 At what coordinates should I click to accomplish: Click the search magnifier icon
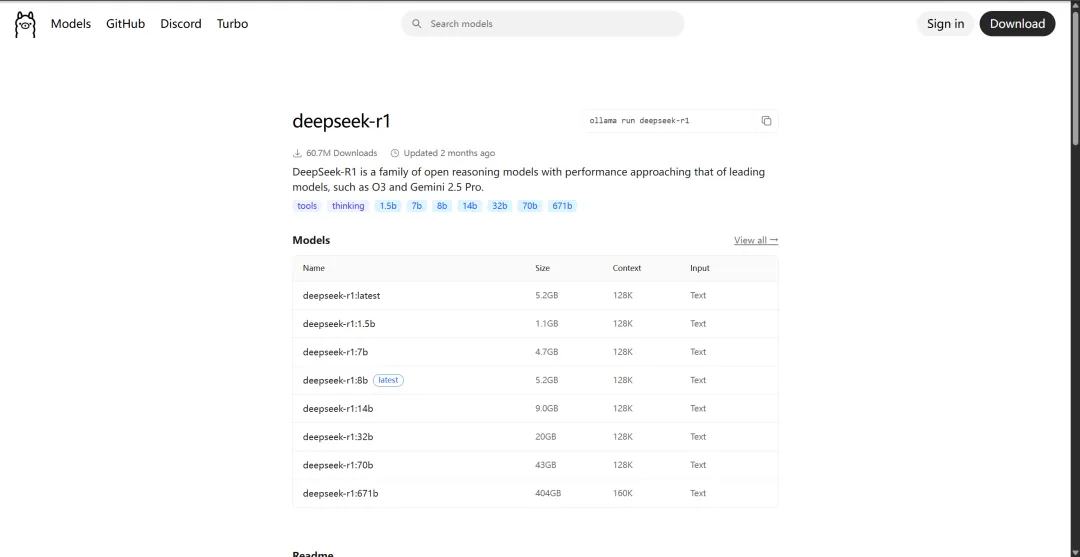coord(417,23)
